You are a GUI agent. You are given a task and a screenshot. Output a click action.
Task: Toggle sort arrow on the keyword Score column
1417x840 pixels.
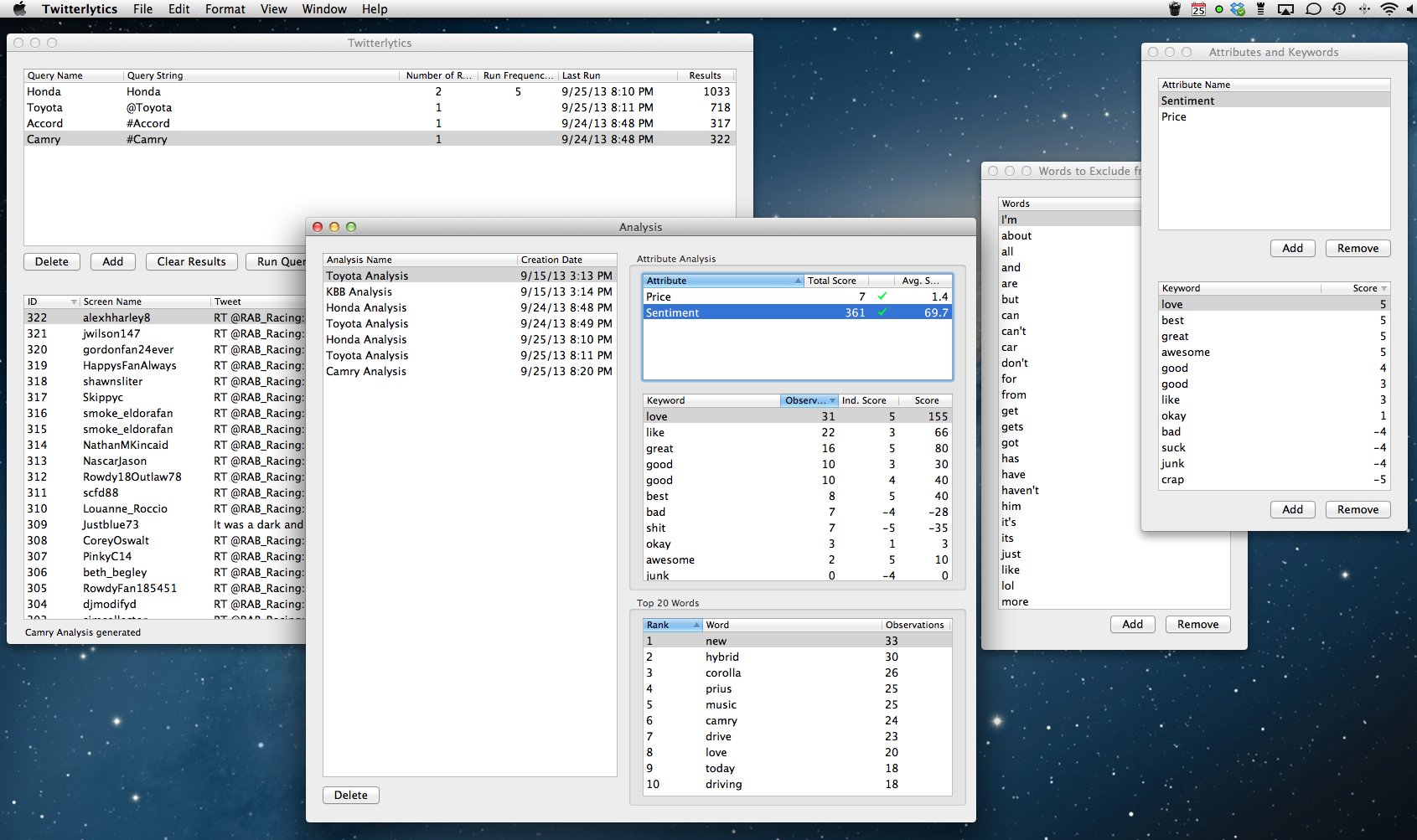(1383, 288)
